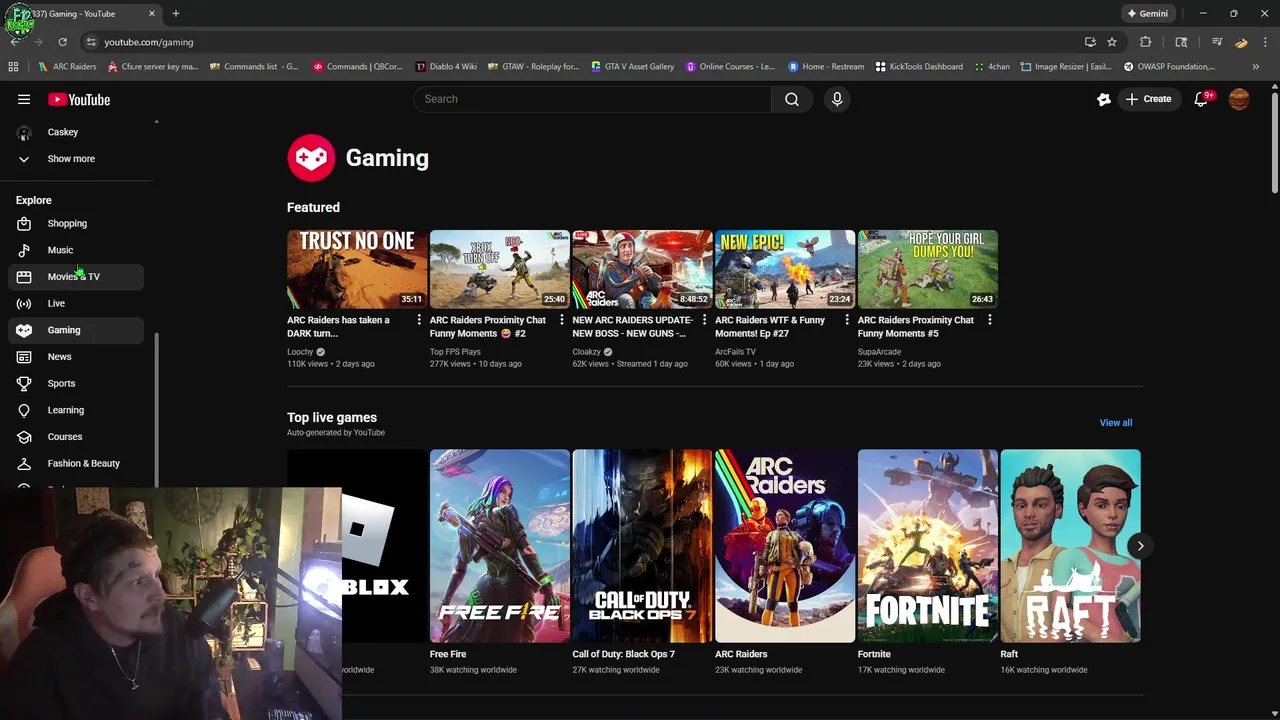Open Sports in the Explore sidebar

[77, 383]
